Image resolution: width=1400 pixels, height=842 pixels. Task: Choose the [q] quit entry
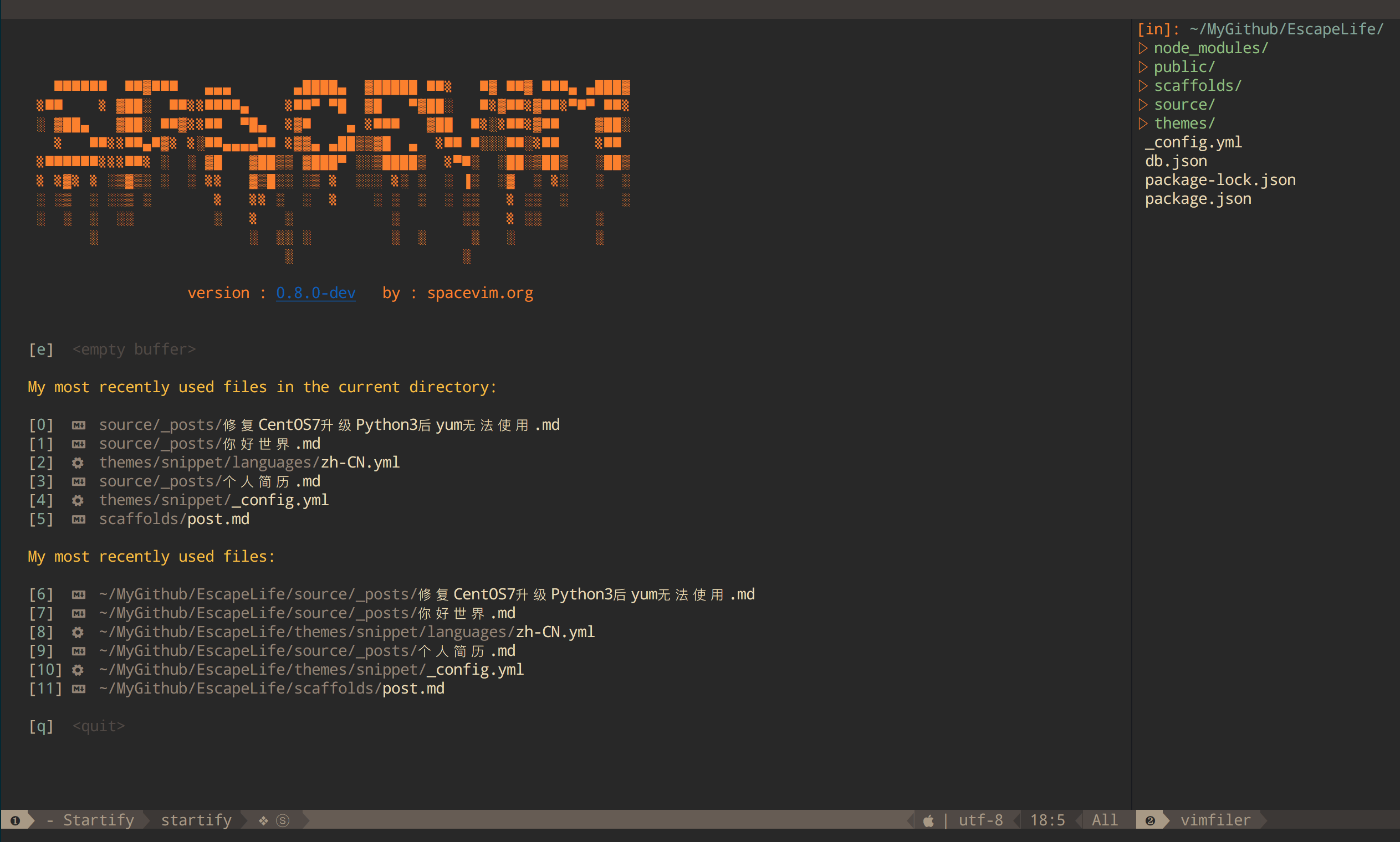(x=76, y=726)
